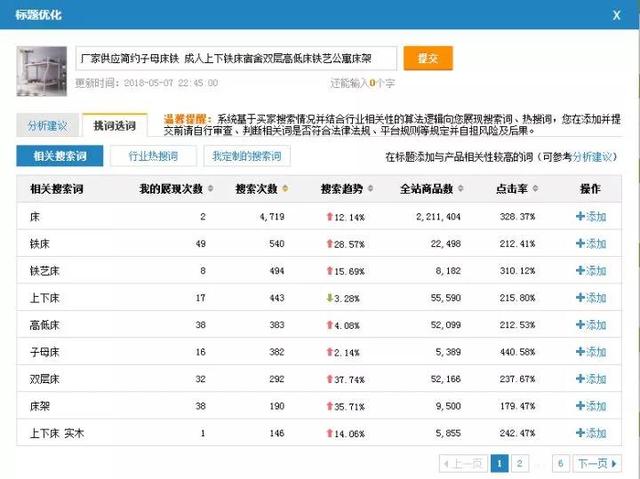Select the 挑词选词 tab
The width and height of the screenshot is (640, 479).
click(x=114, y=126)
